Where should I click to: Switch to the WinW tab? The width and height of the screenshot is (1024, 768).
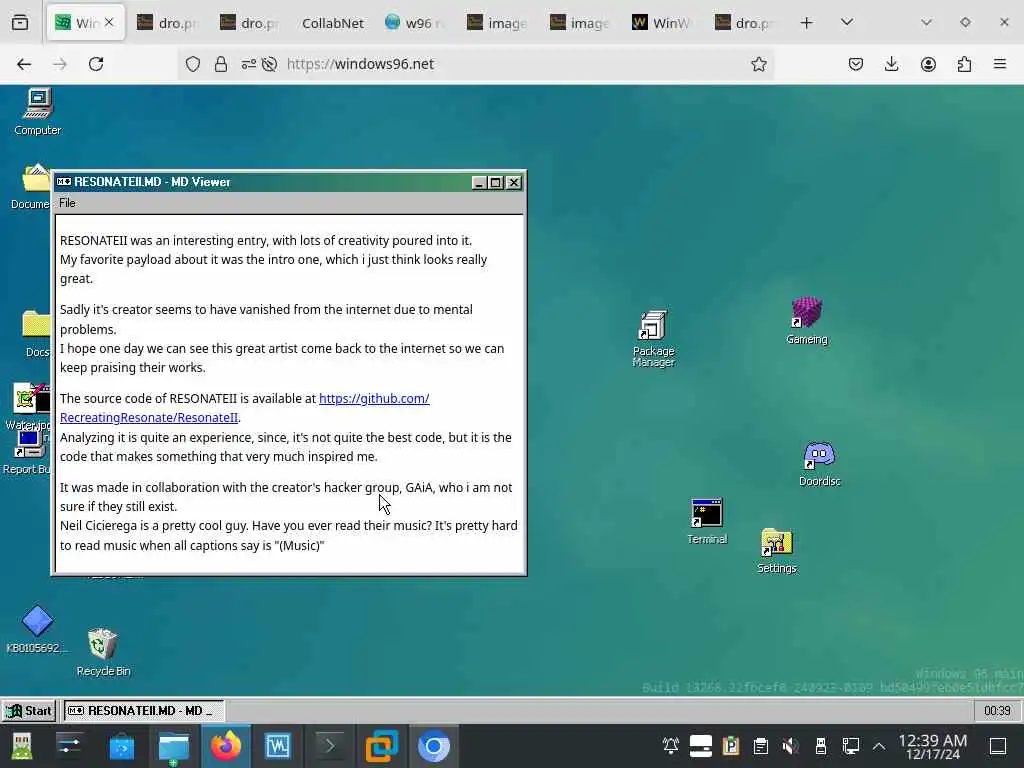[x=662, y=23]
